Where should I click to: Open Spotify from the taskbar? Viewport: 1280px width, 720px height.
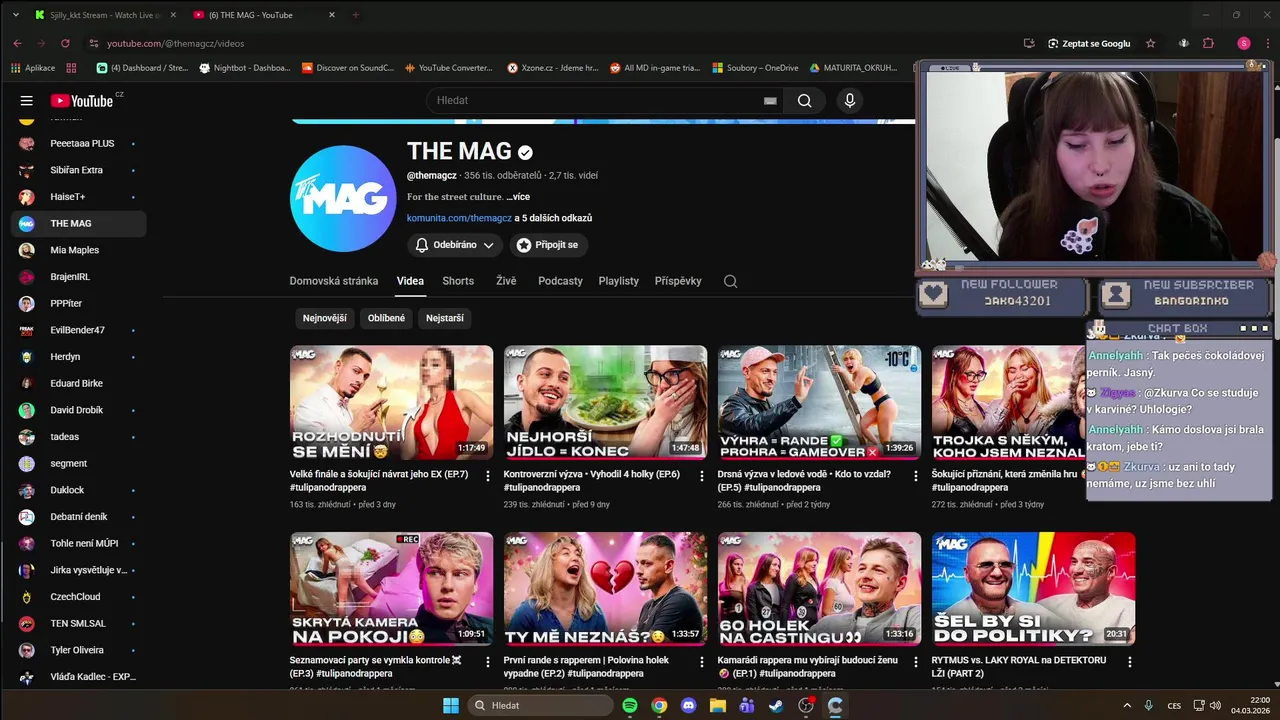[x=630, y=705]
